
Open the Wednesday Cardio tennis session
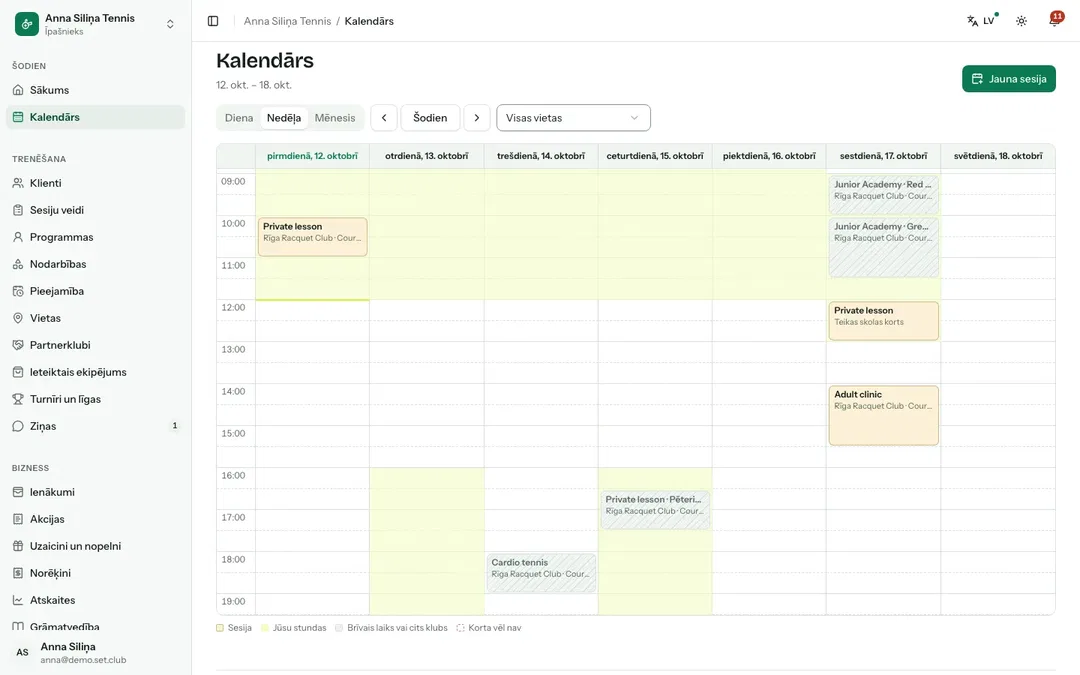pyautogui.click(x=541, y=573)
